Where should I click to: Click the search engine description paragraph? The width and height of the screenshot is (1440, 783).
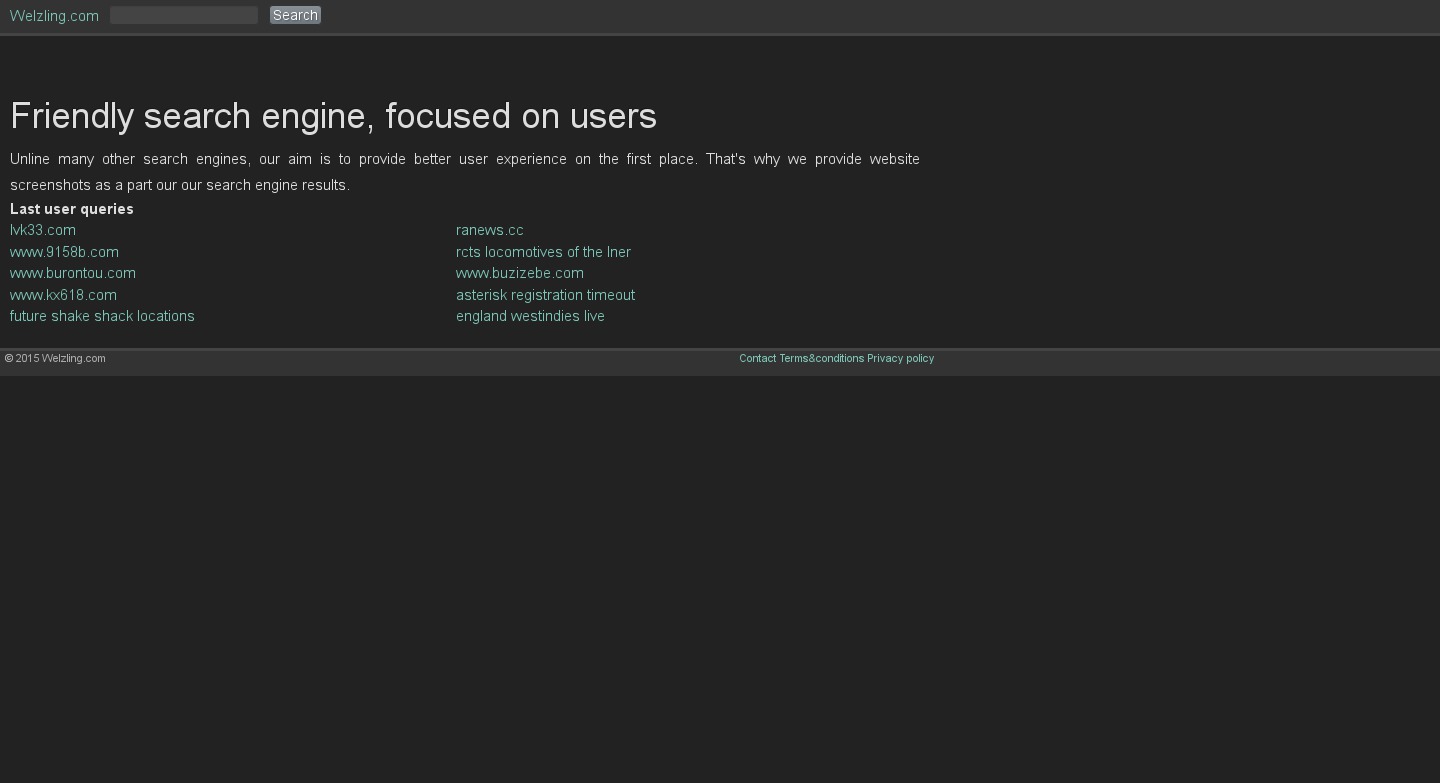pos(464,171)
